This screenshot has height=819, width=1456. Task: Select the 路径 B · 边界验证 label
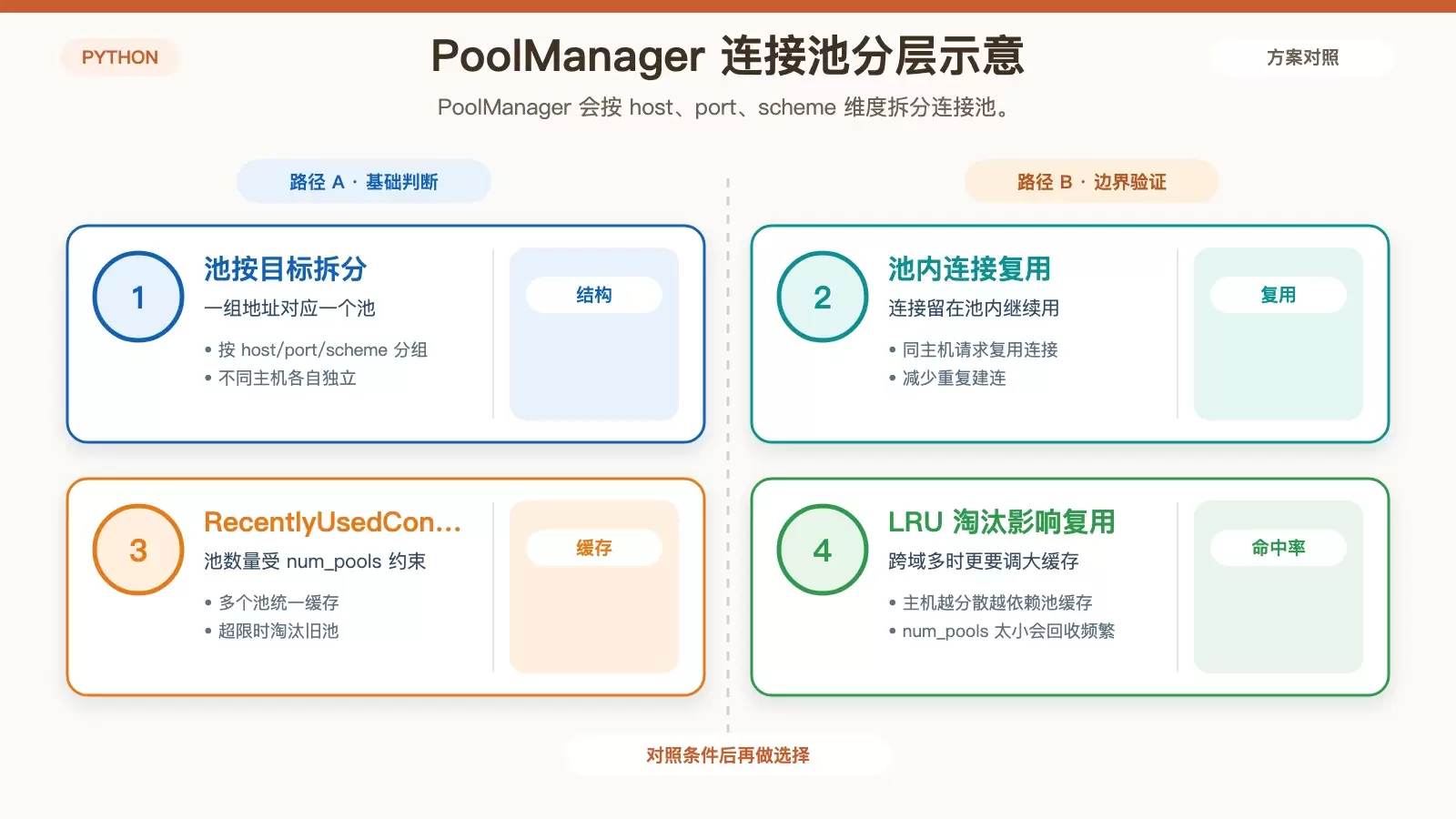click(x=1091, y=182)
